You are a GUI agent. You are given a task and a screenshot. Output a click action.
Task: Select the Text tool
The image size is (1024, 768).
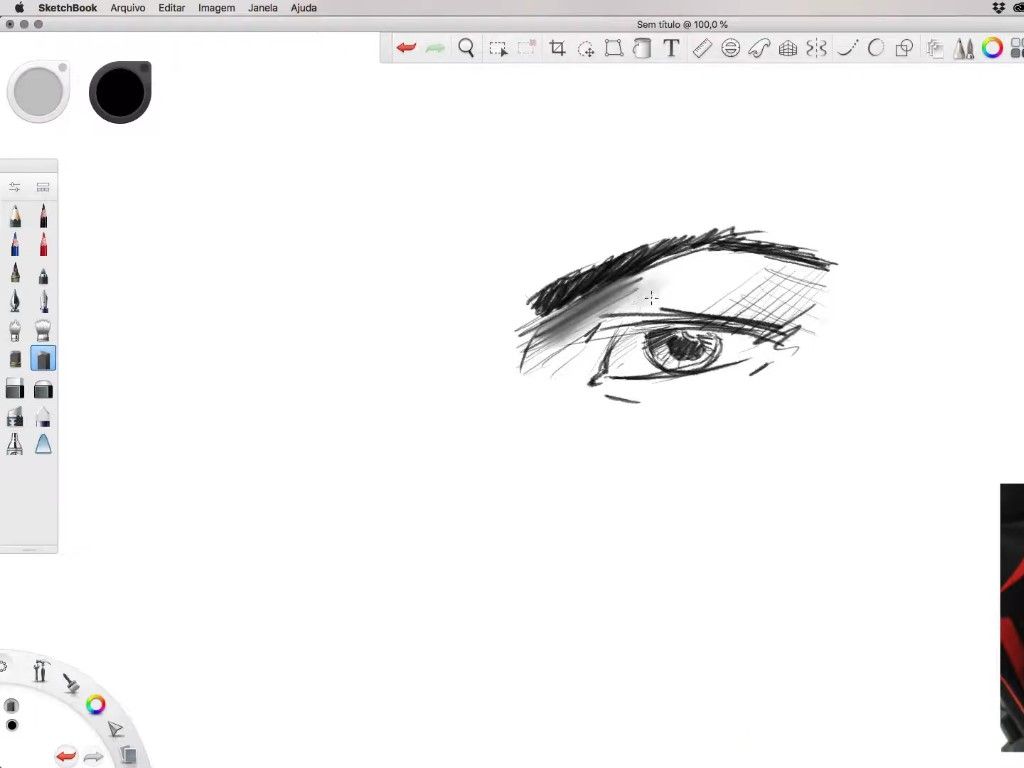point(672,48)
